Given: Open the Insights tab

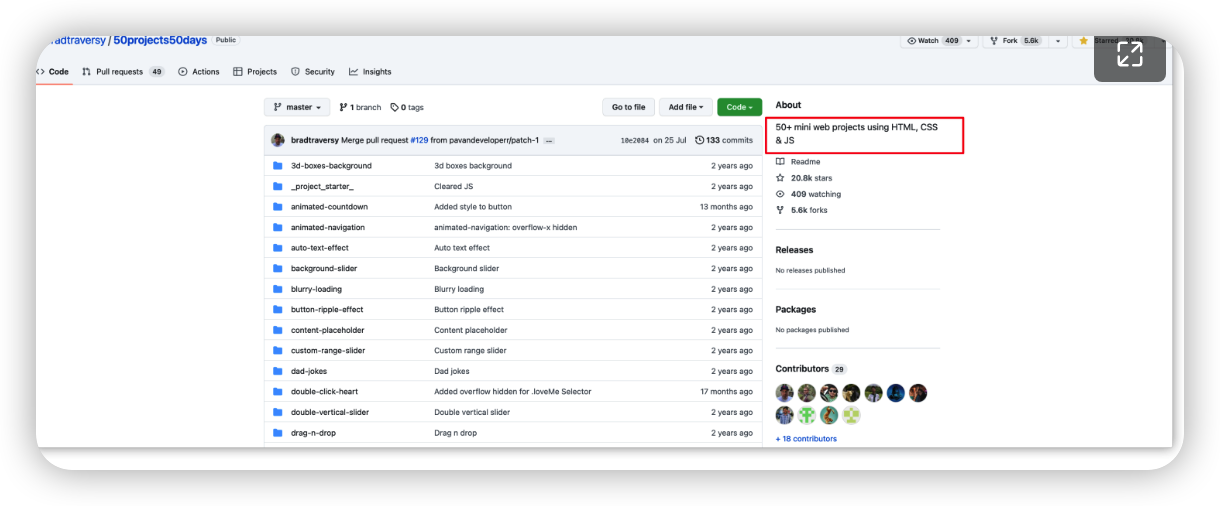Looking at the screenshot, I should pos(370,72).
